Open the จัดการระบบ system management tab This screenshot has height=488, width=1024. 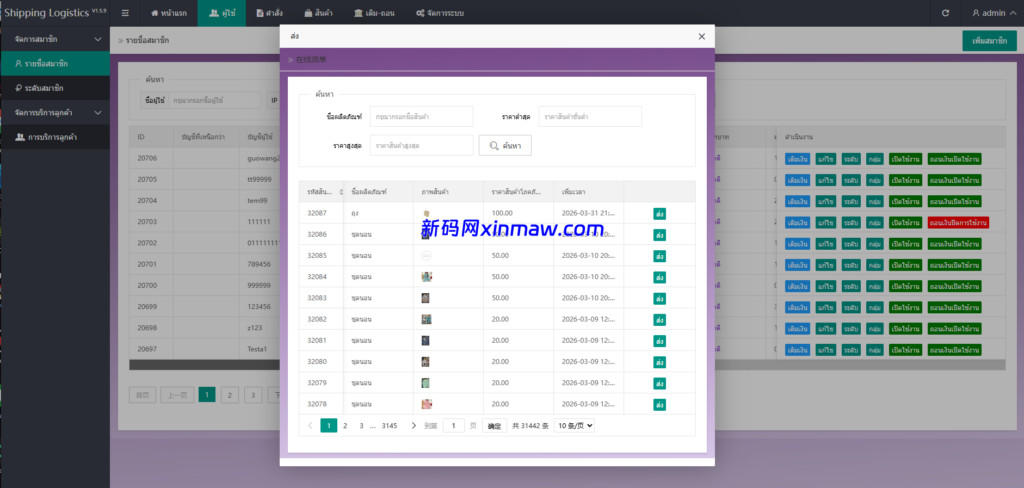tap(440, 13)
